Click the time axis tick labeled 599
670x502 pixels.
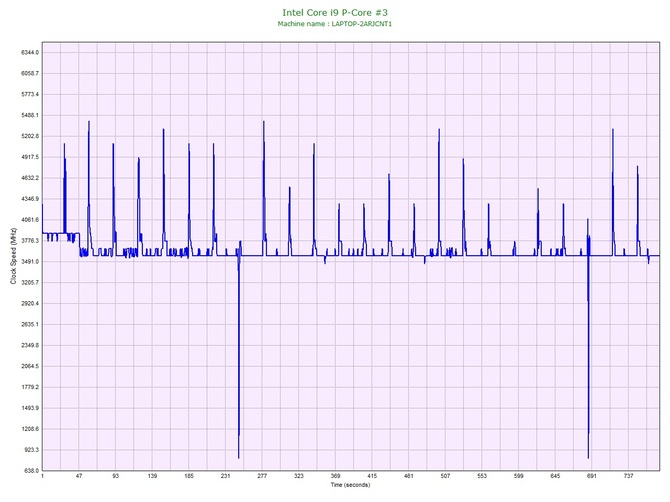[x=519, y=476]
